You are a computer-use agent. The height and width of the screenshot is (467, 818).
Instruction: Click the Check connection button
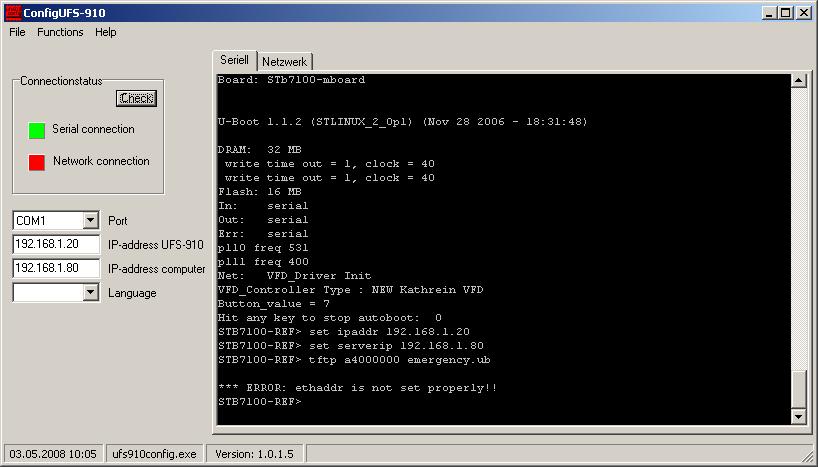click(x=136, y=98)
